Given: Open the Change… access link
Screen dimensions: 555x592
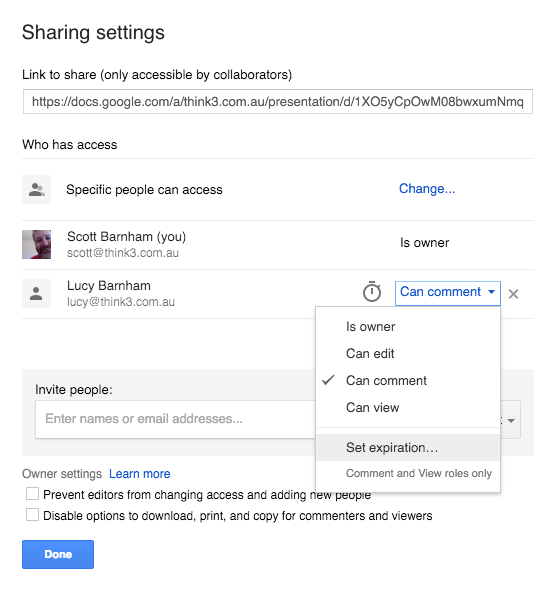Looking at the screenshot, I should click(x=427, y=188).
